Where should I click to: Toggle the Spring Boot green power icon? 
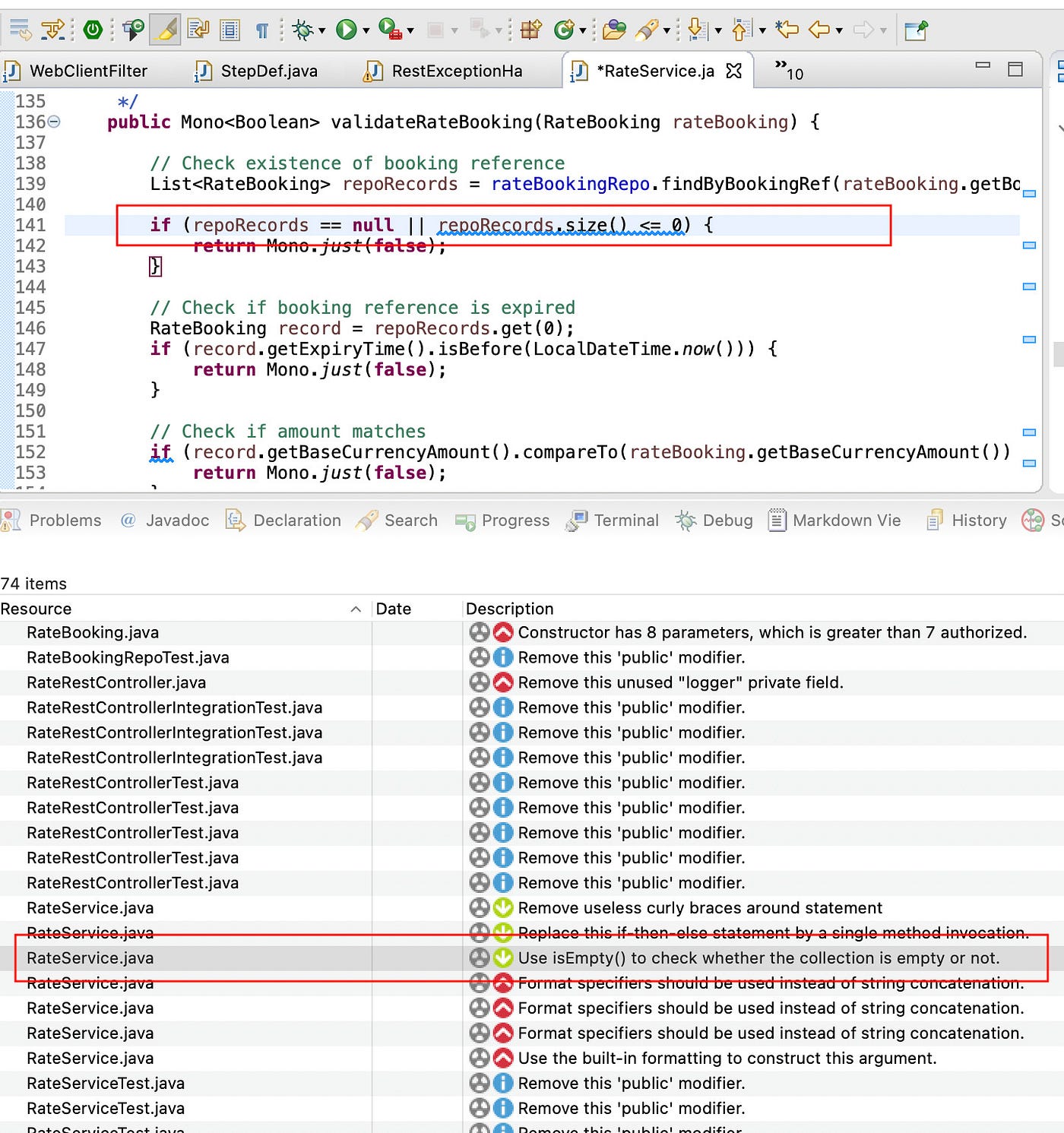(93, 30)
